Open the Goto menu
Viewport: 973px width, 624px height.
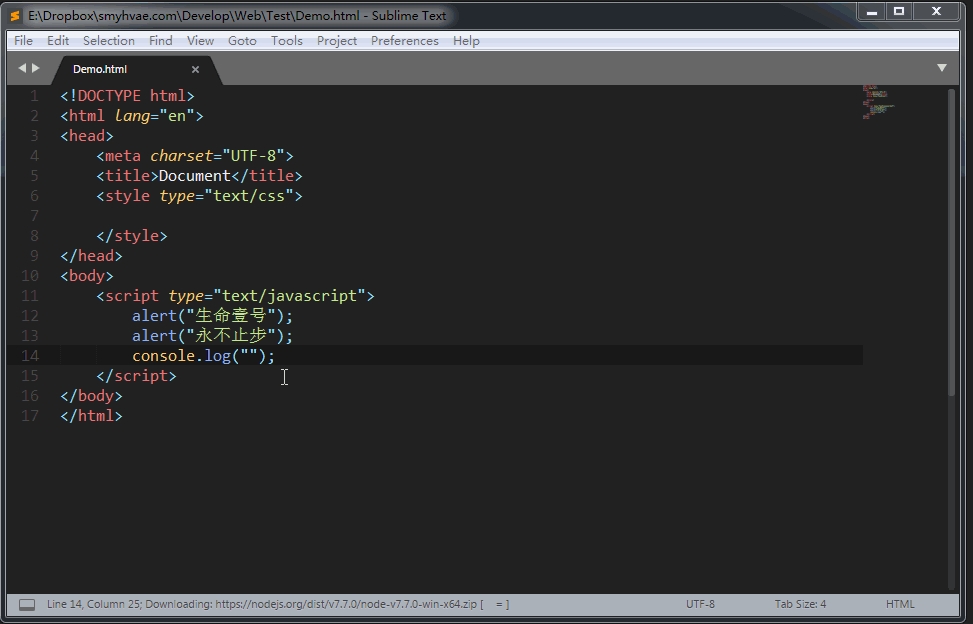242,41
